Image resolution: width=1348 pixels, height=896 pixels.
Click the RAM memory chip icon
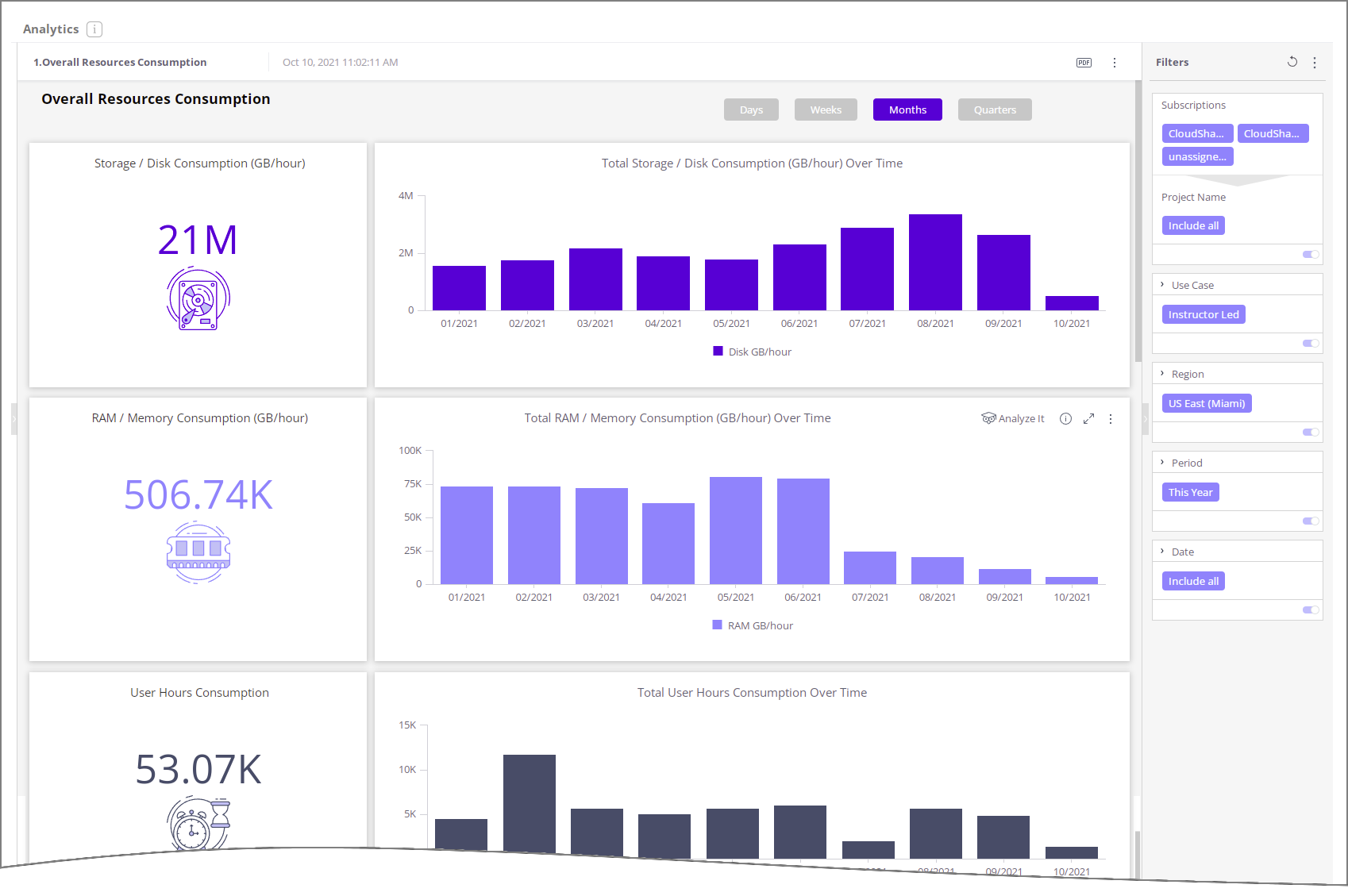tap(198, 552)
